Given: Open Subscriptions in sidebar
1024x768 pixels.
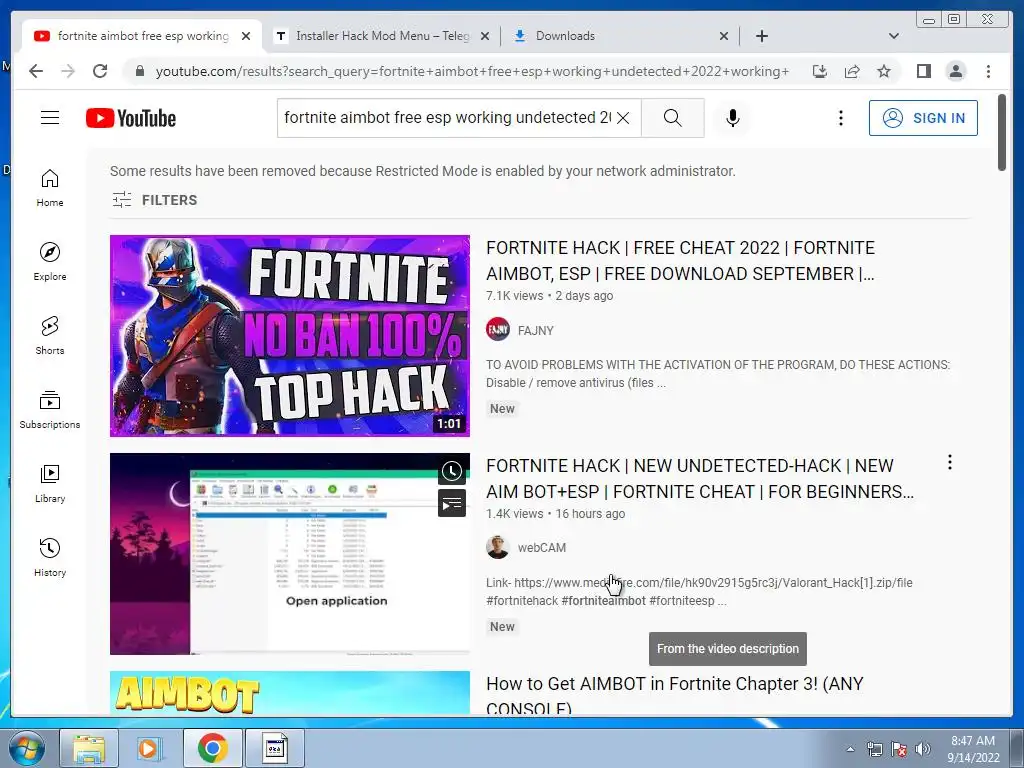Looking at the screenshot, I should coord(50,409).
